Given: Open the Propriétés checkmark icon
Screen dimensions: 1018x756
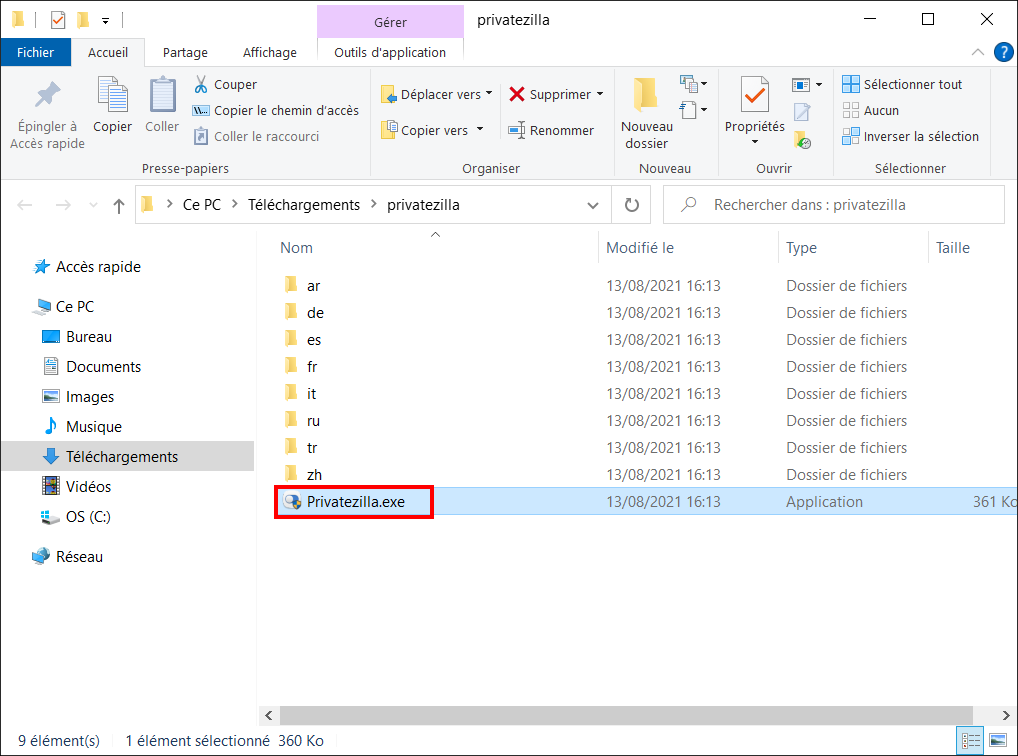Looking at the screenshot, I should 754,96.
